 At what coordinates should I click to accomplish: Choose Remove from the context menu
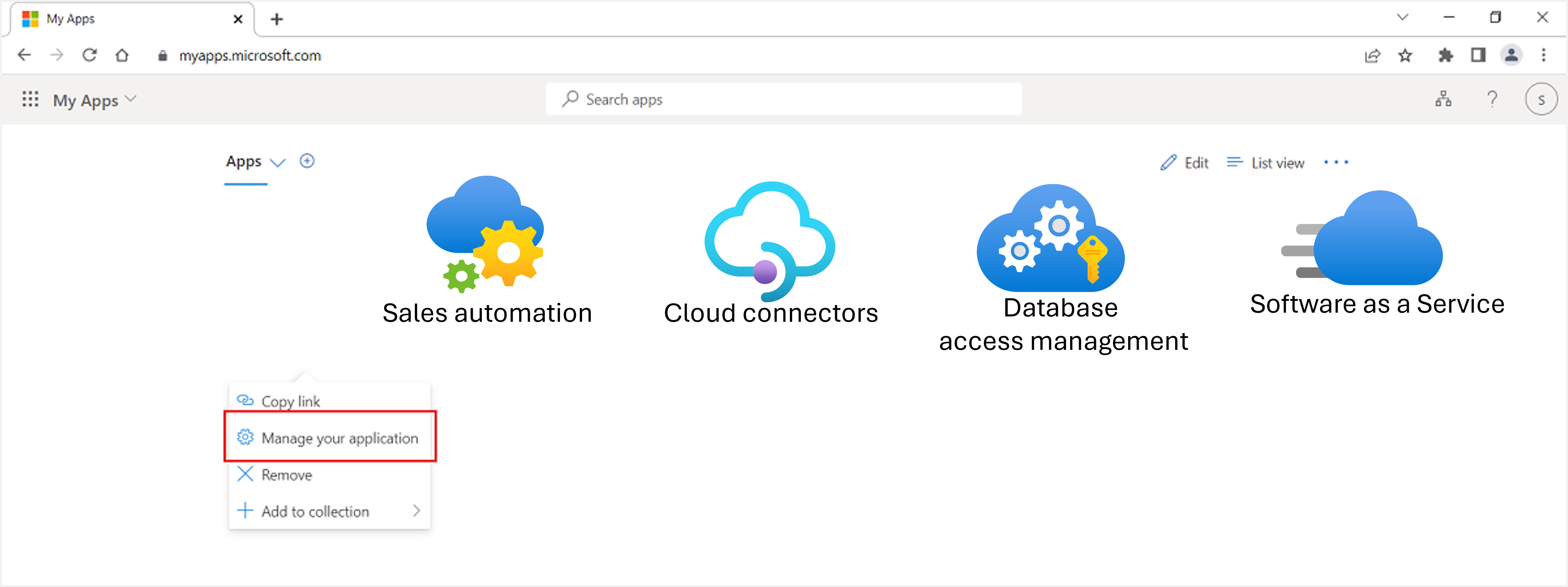[x=329, y=474]
